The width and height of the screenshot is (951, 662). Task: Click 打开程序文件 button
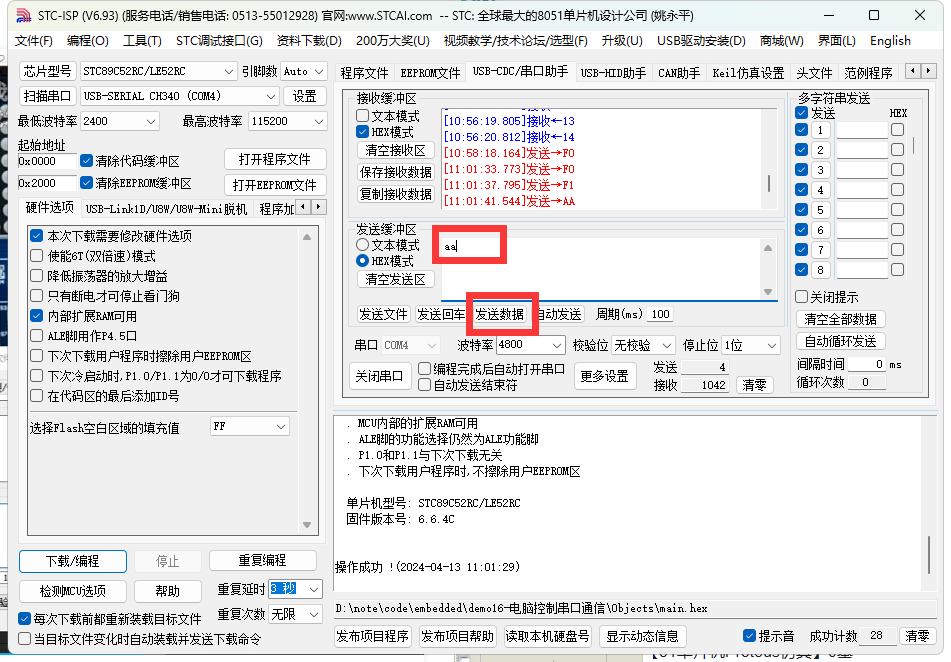(x=275, y=160)
